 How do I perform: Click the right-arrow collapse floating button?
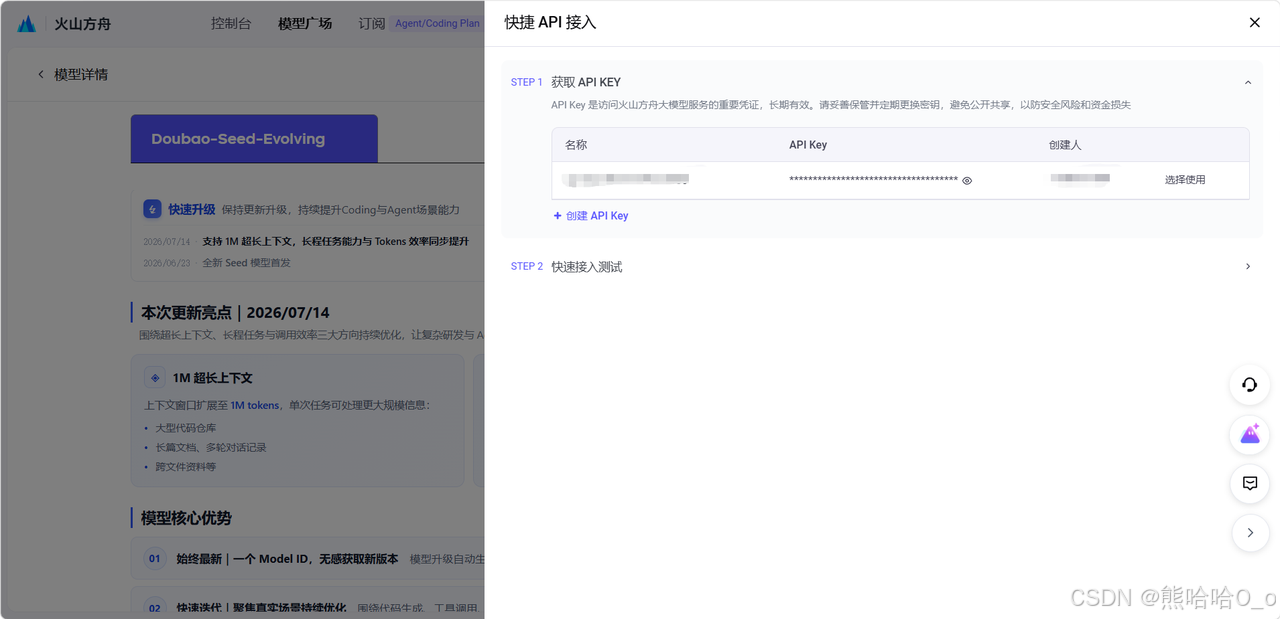pyautogui.click(x=1250, y=533)
